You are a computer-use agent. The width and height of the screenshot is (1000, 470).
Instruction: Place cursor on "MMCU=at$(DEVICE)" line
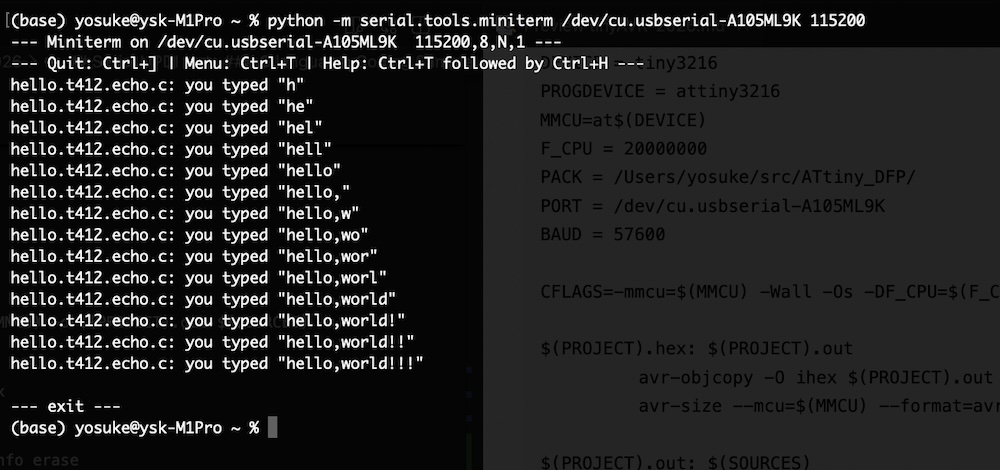(623, 121)
